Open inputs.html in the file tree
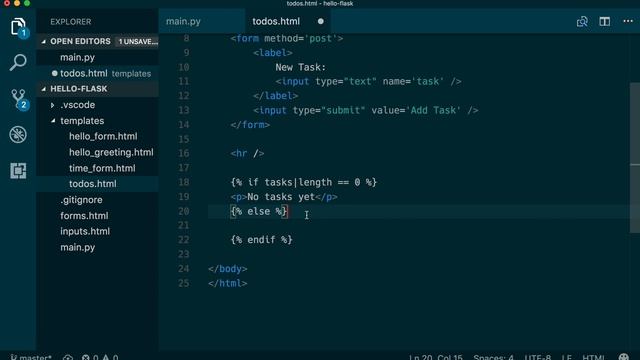Screen dimensions: 640x360 85,231
